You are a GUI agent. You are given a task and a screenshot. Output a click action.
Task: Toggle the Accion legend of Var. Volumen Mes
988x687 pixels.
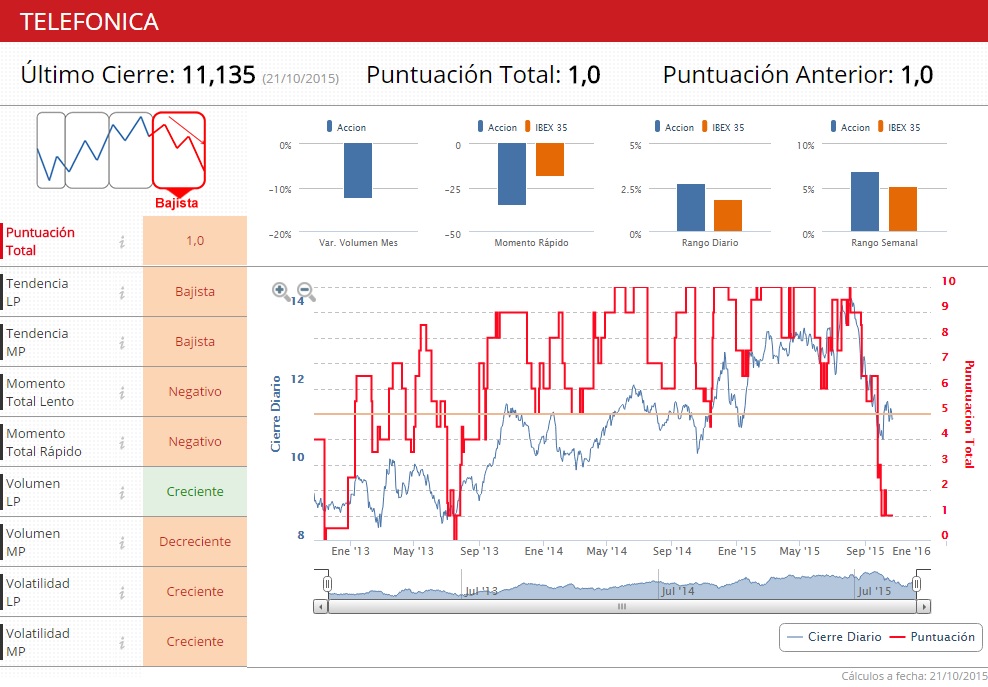pos(346,127)
